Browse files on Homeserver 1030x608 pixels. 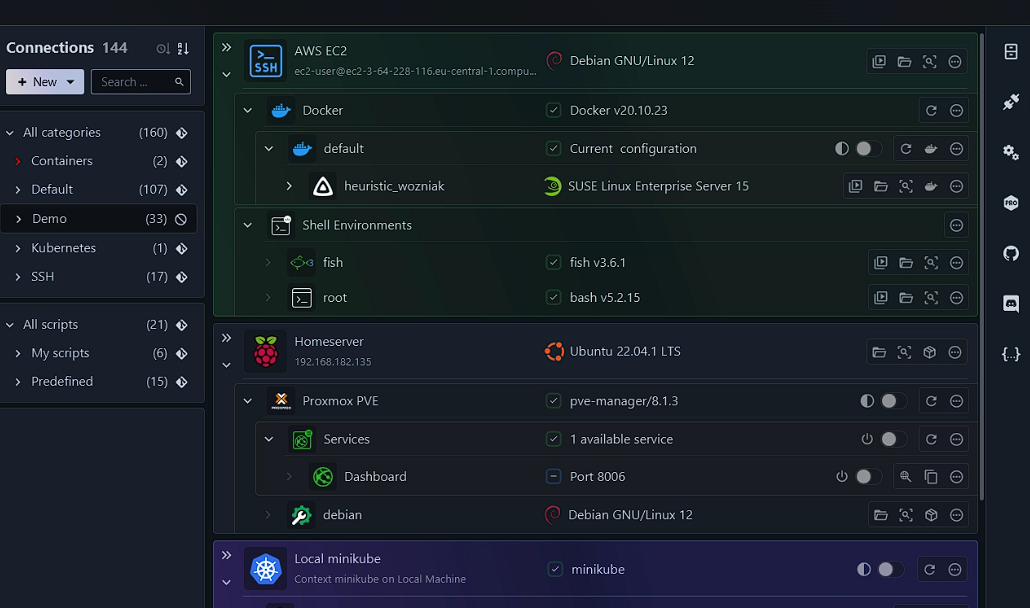879,353
